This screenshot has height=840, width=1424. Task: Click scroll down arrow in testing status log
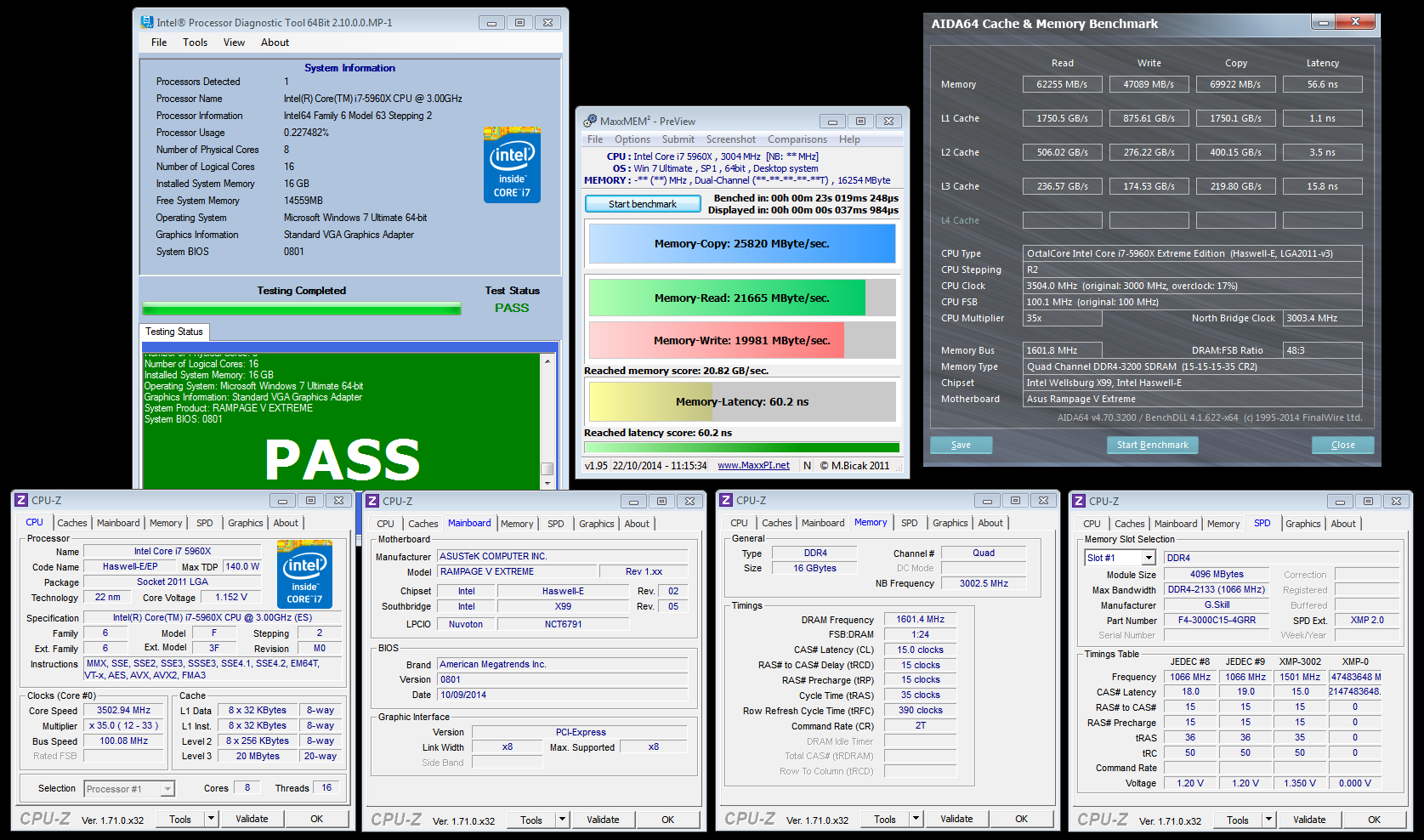(547, 482)
